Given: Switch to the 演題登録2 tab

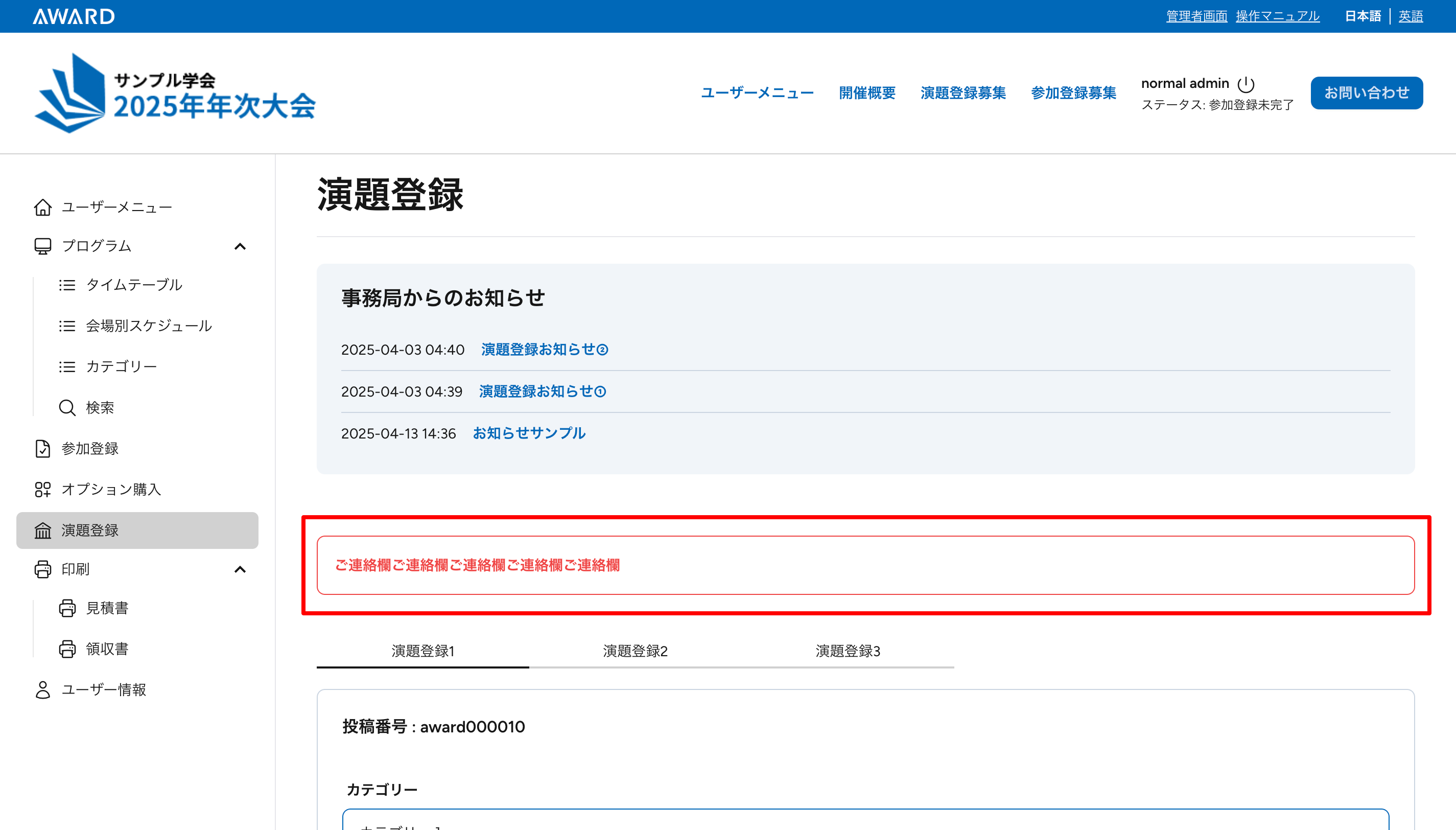Looking at the screenshot, I should coord(635,651).
